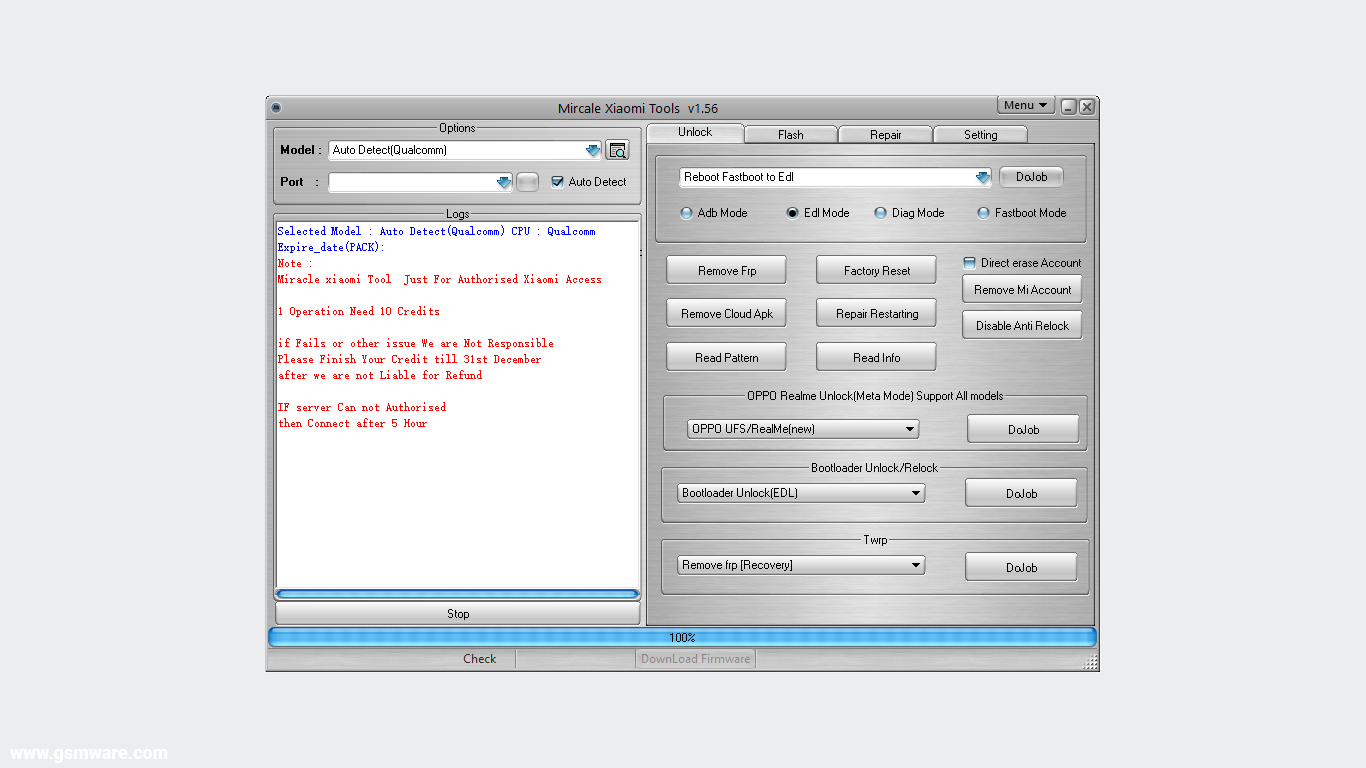
Task: Click the 'Expire_date(PACK):' log line
Action: 331,247
